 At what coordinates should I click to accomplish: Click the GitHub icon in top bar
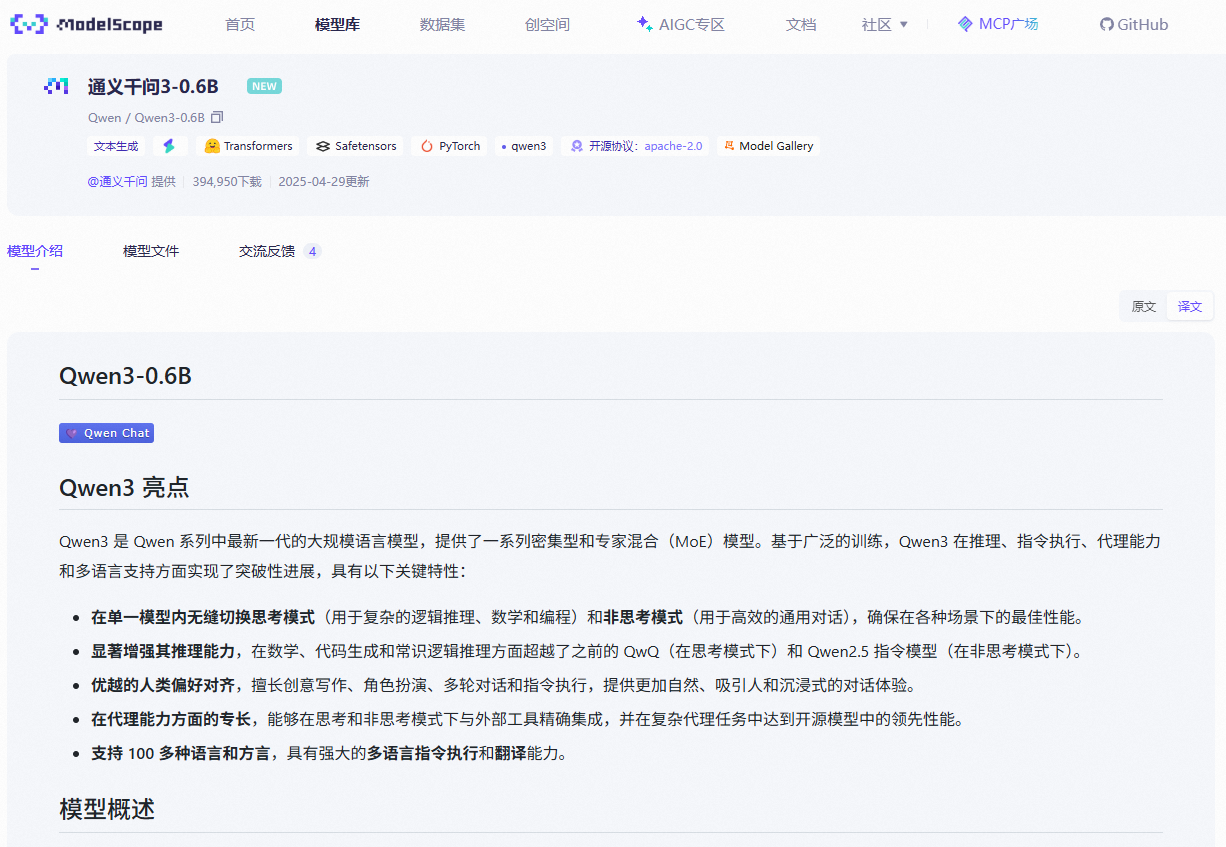(x=1104, y=23)
